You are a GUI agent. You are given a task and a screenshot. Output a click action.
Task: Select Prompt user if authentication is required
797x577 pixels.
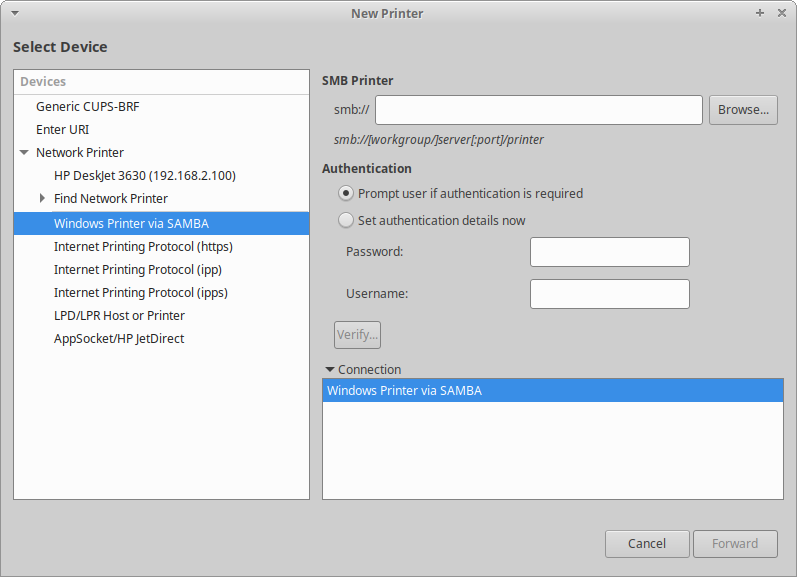click(x=347, y=193)
